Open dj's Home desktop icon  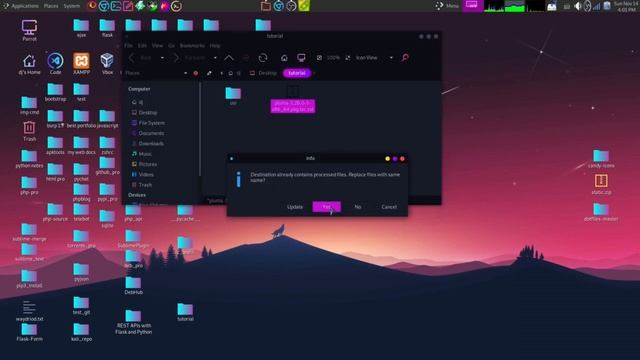[29, 64]
